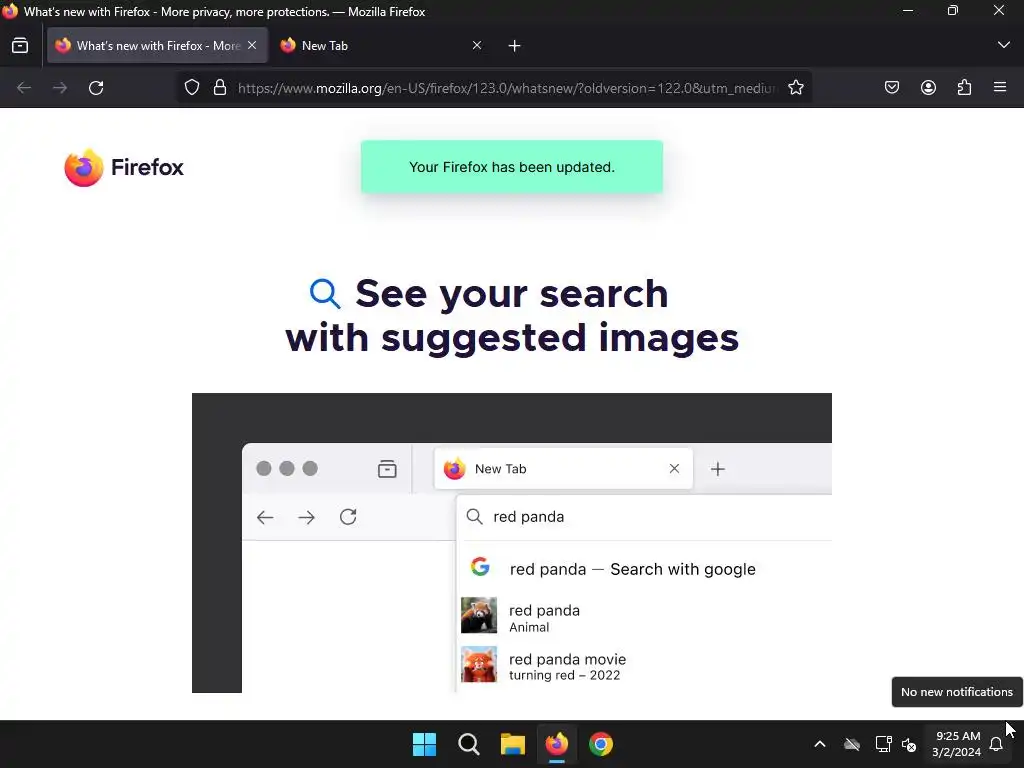
Task: Launch Google Chrome from taskbar
Action: pyautogui.click(x=601, y=744)
